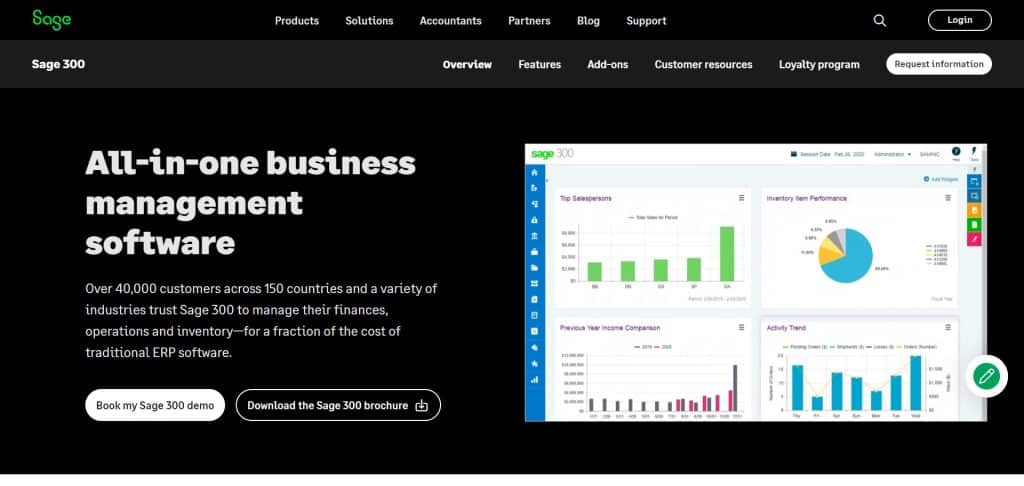The image size is (1024, 486).
Task: Open the Products menu
Action: pyautogui.click(x=296, y=21)
